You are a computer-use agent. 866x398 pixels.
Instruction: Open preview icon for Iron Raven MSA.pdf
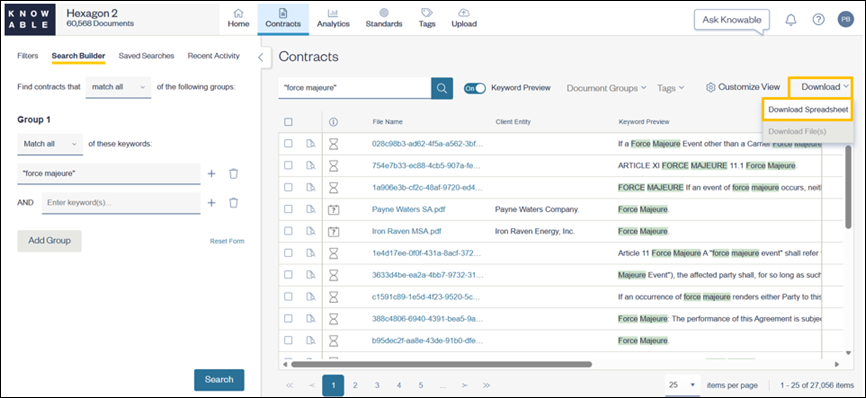click(310, 231)
